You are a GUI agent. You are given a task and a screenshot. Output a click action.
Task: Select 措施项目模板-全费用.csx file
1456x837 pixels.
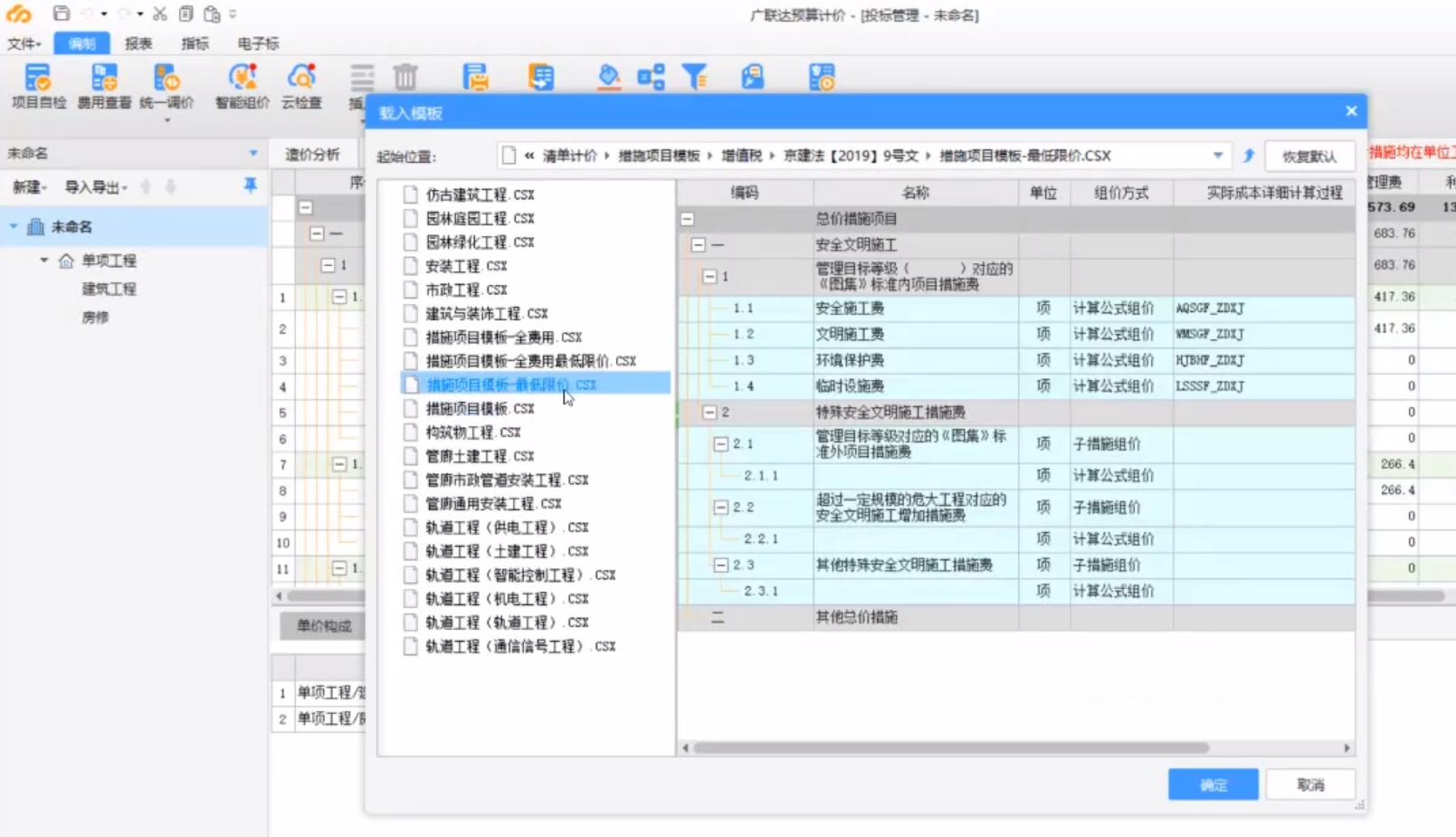click(504, 337)
